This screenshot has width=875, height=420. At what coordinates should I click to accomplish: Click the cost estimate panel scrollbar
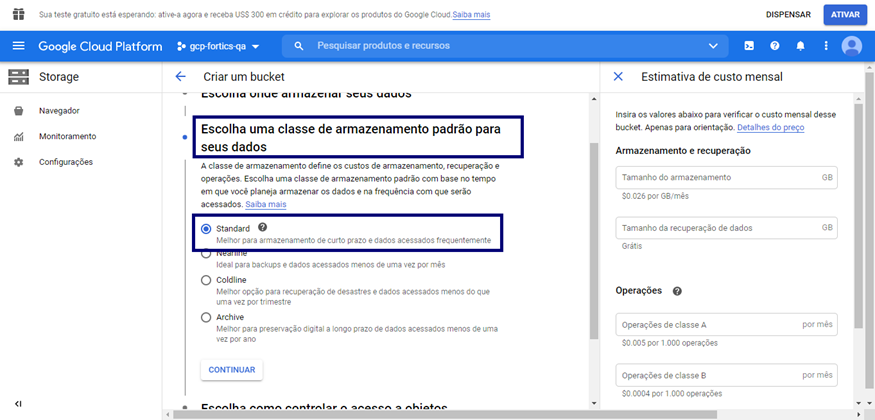(859, 215)
